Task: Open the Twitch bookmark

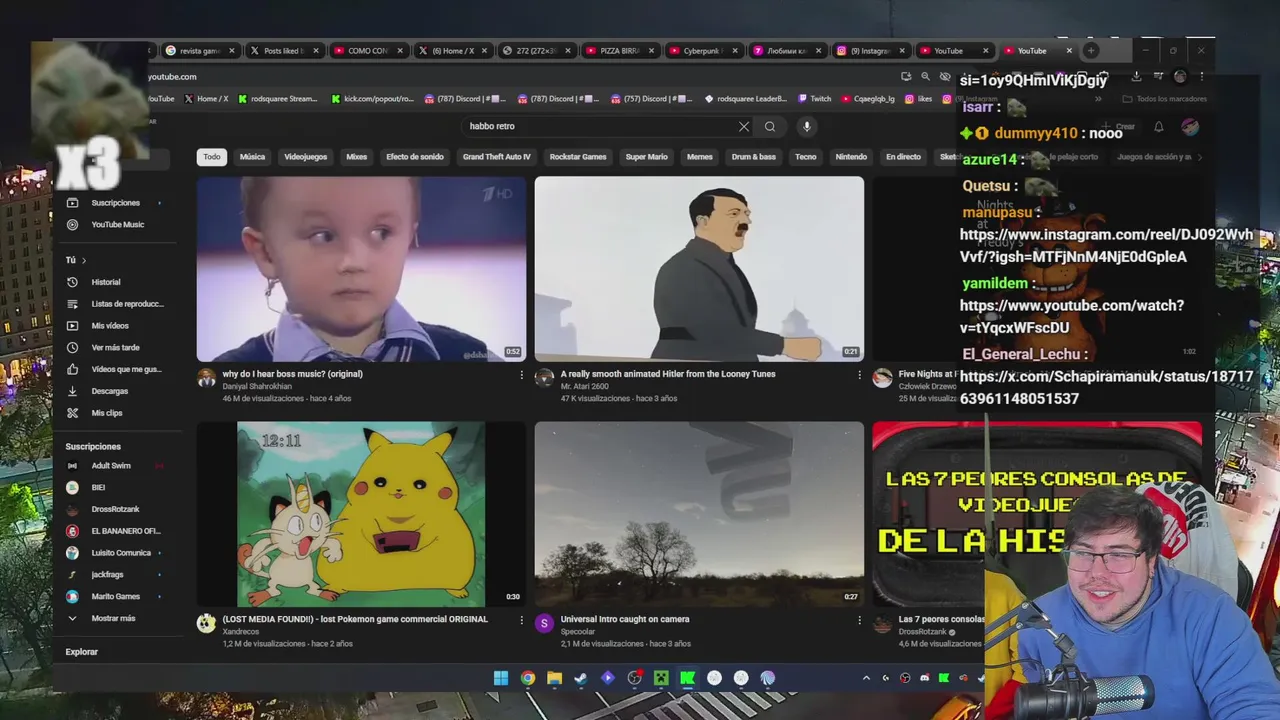Action: (814, 99)
